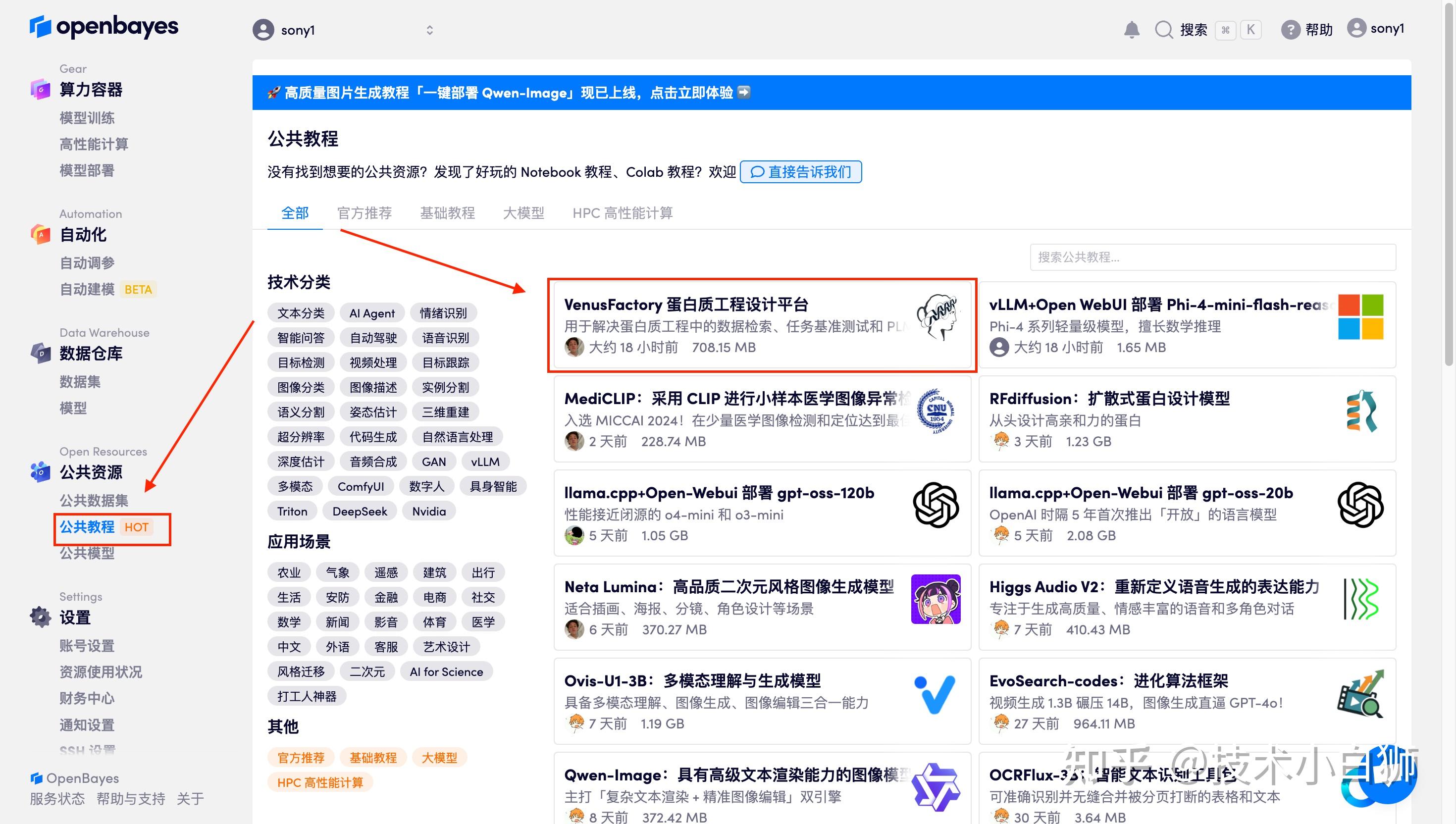The height and width of the screenshot is (824, 1456).
Task: Open settings via the 设置 gear icon
Action: pos(40,617)
